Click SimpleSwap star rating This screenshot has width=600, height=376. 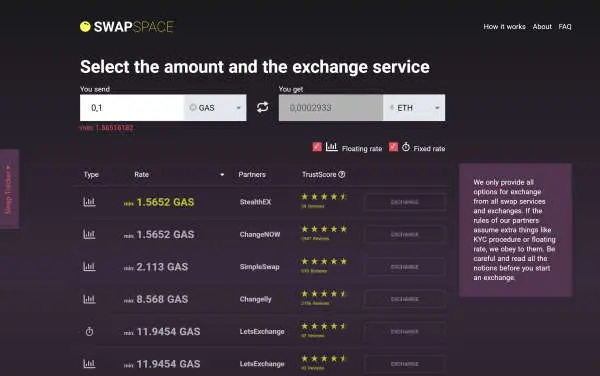click(324, 261)
